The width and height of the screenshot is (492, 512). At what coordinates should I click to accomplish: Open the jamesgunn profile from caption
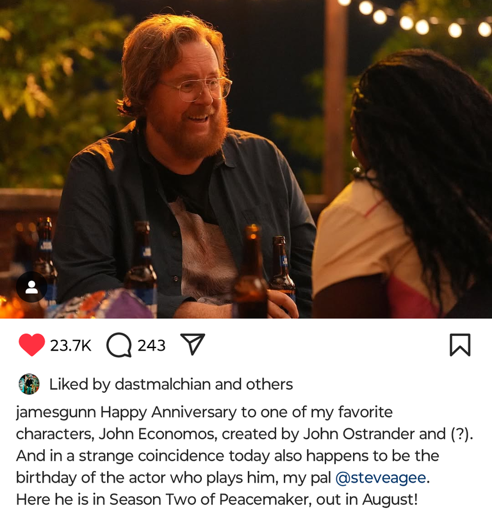click(56, 413)
